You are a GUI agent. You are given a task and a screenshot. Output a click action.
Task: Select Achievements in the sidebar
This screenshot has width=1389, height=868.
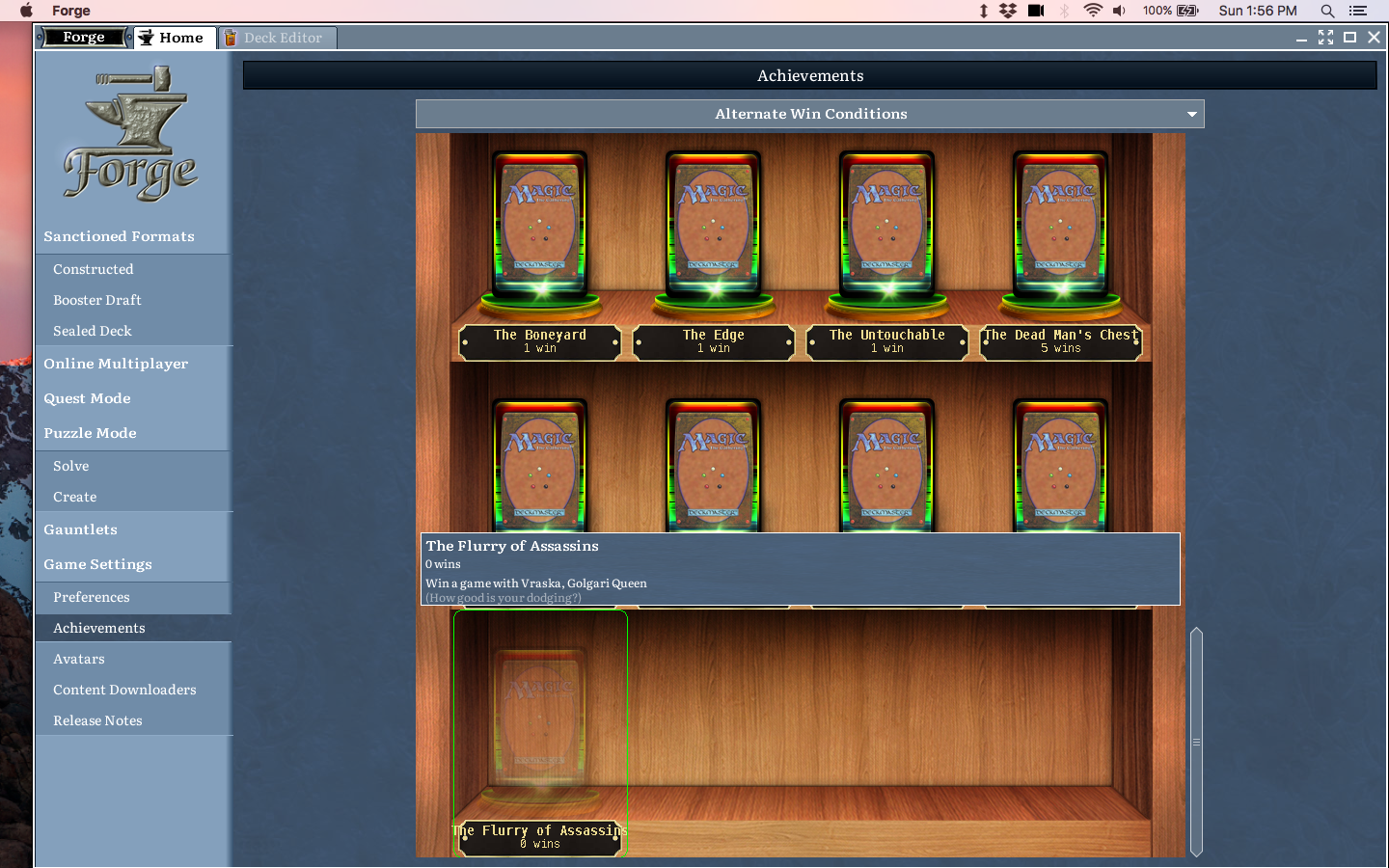coord(134,628)
